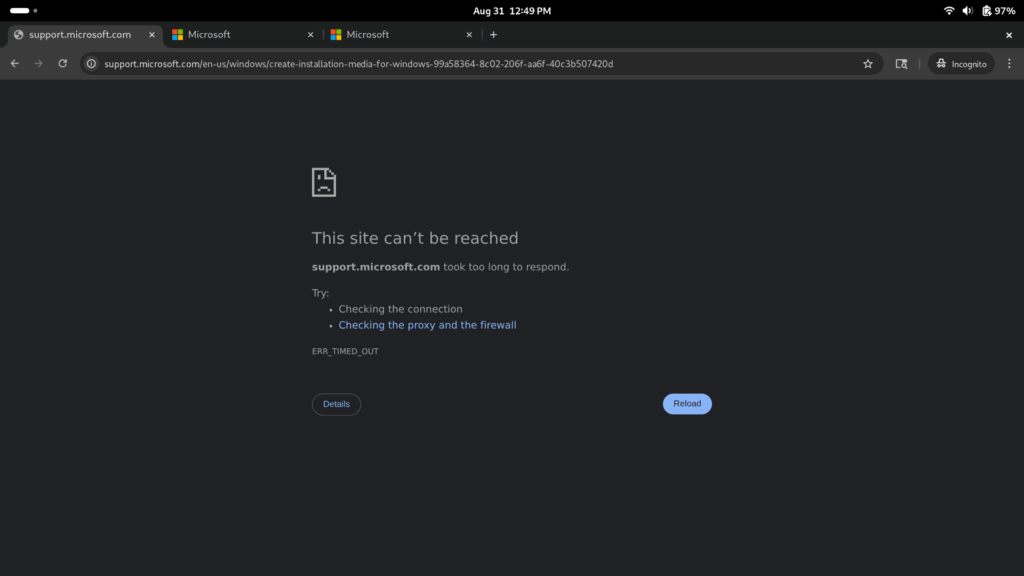Open the Wi-Fi status icon in system bar
This screenshot has height=576, width=1024.
[949, 10]
